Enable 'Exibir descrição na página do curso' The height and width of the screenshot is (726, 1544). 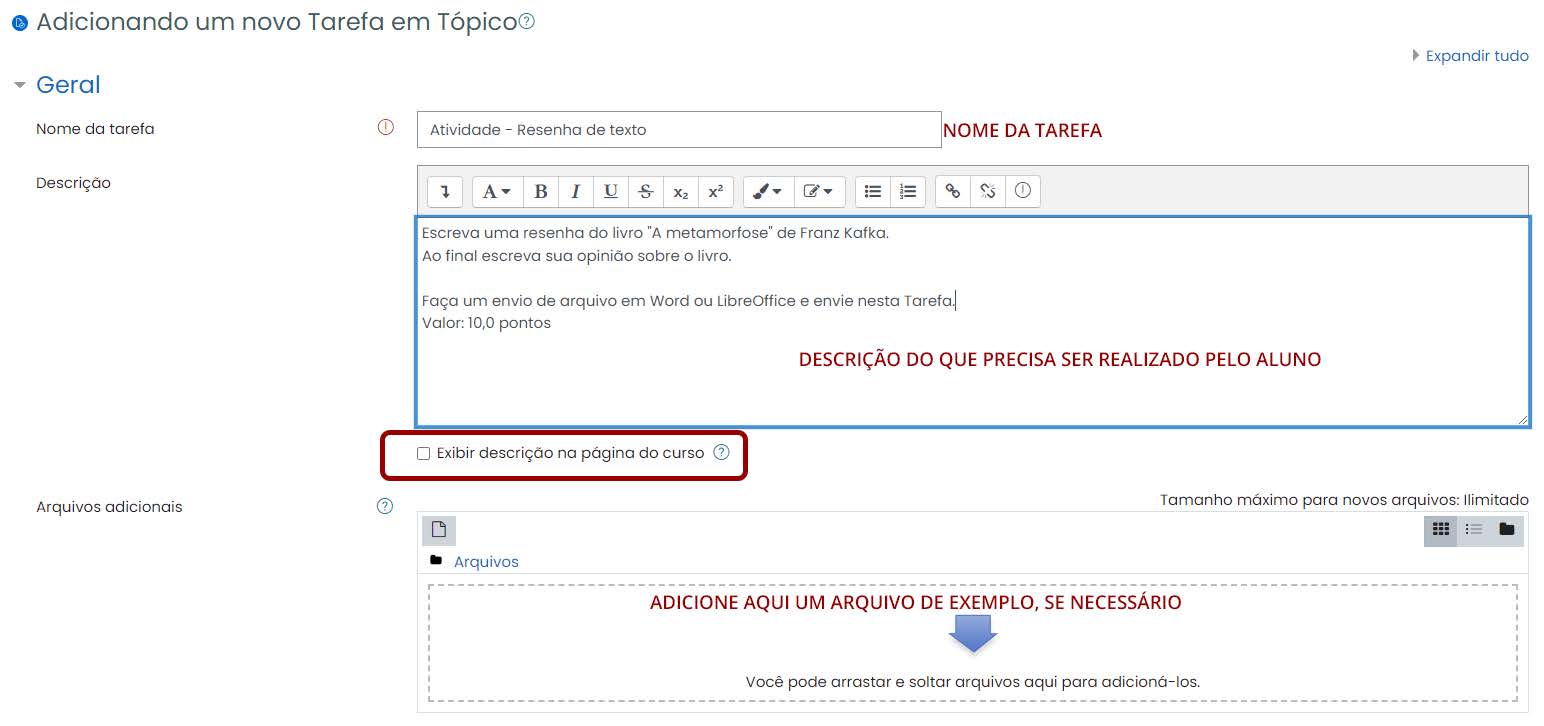pyautogui.click(x=424, y=455)
